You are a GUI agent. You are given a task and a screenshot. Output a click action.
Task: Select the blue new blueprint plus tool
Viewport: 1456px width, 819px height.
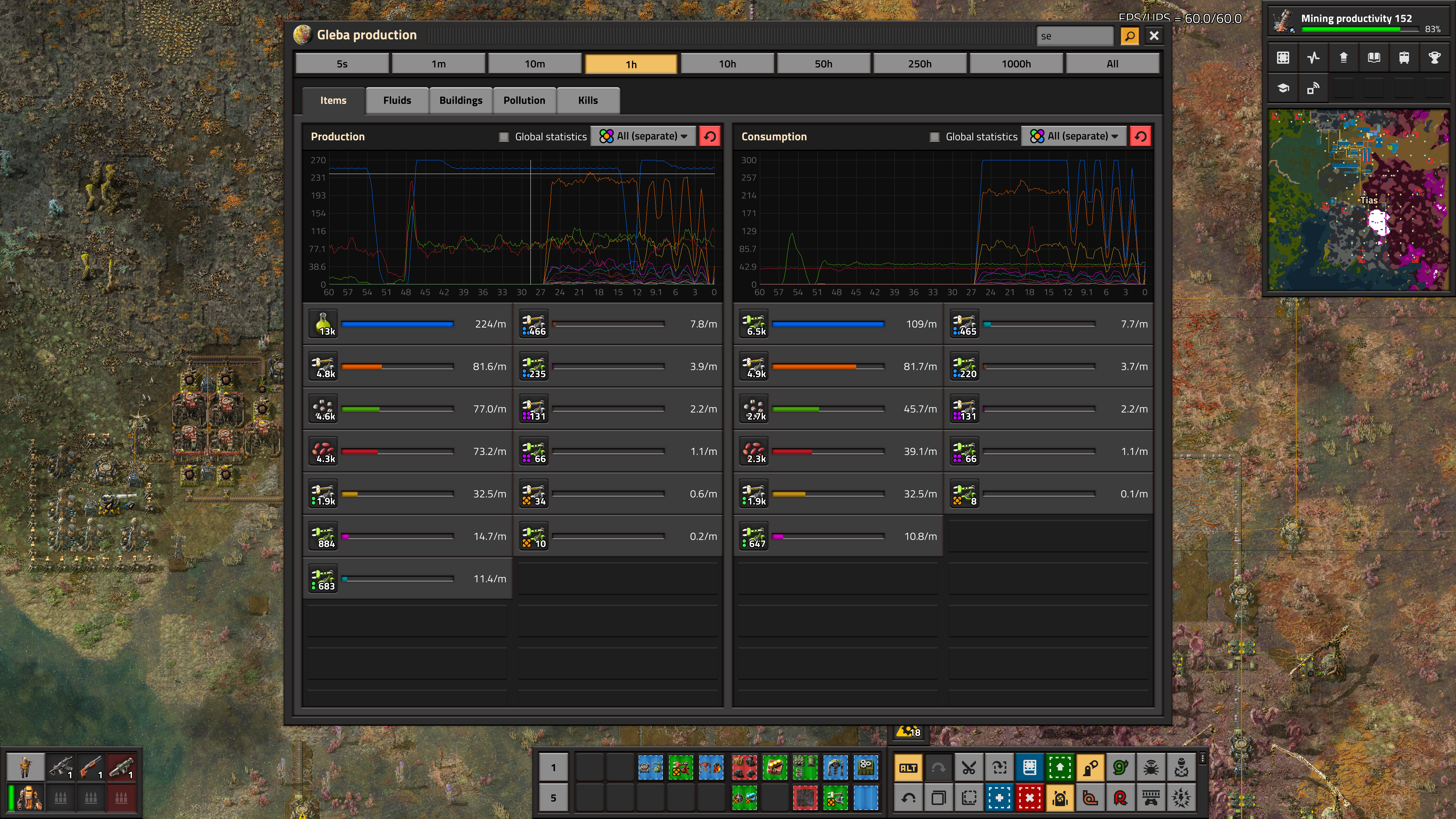click(999, 798)
